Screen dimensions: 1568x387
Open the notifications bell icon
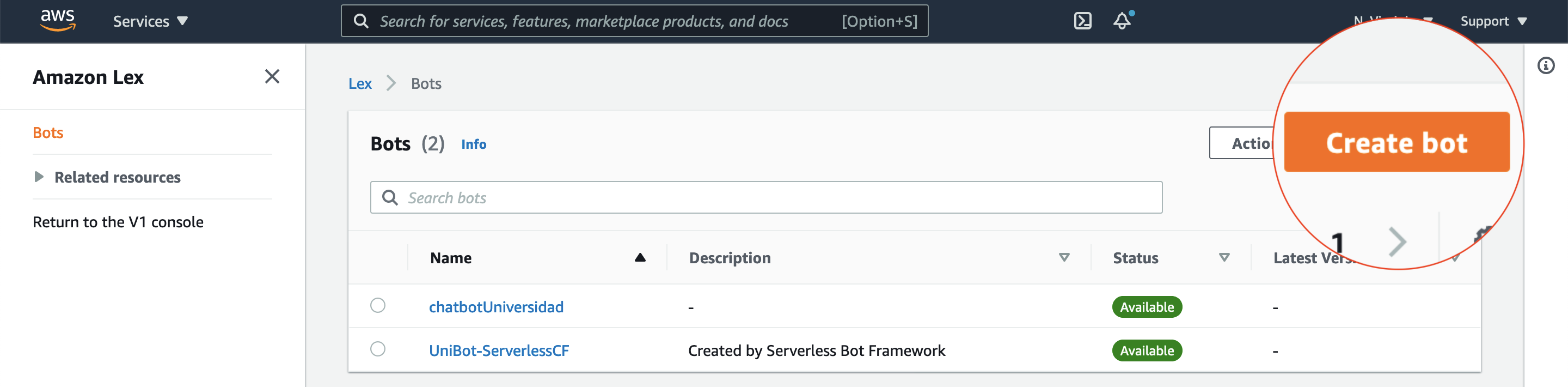click(1122, 21)
